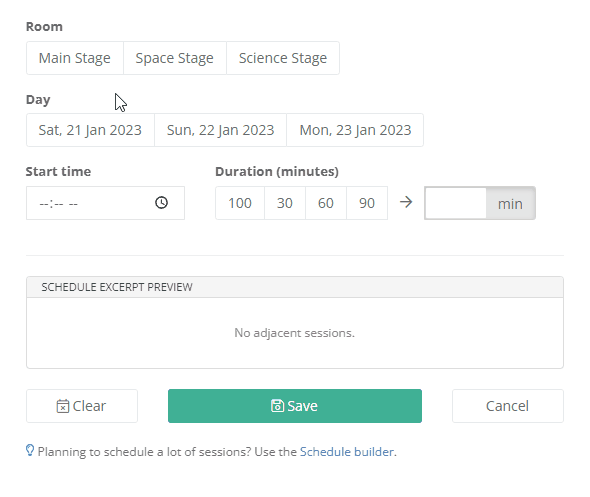The height and width of the screenshot is (497, 590).
Task: Set duration to 100 minutes preset
Action: (x=240, y=203)
